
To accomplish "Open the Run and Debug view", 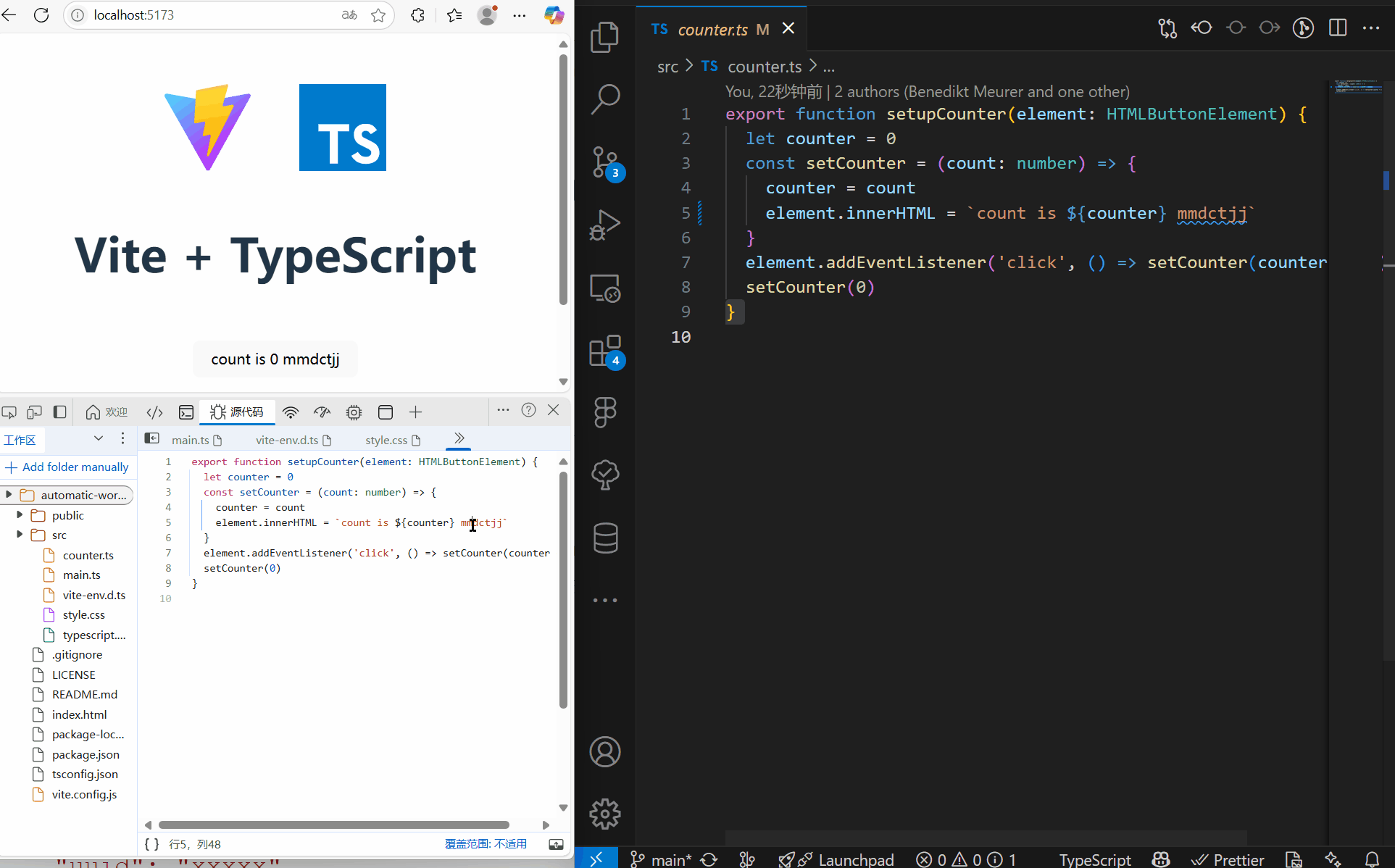I will click(605, 225).
